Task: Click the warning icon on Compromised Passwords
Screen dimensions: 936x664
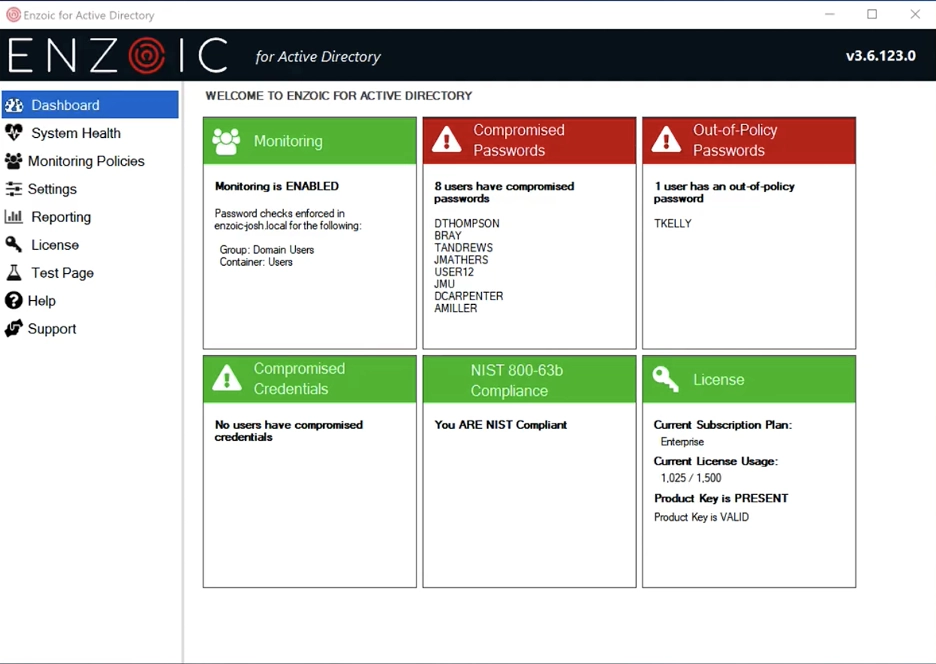Action: [x=446, y=140]
